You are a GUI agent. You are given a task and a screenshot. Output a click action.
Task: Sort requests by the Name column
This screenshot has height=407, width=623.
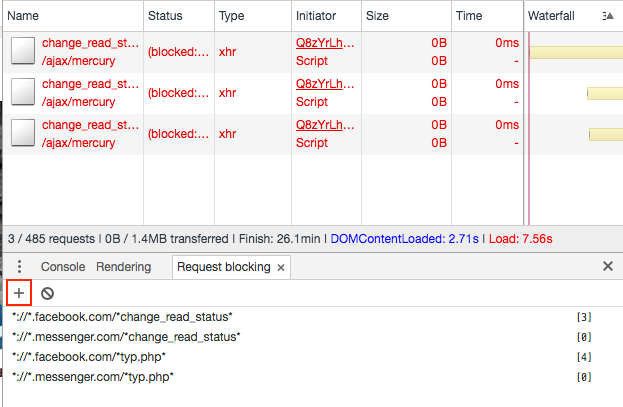[x=23, y=16]
